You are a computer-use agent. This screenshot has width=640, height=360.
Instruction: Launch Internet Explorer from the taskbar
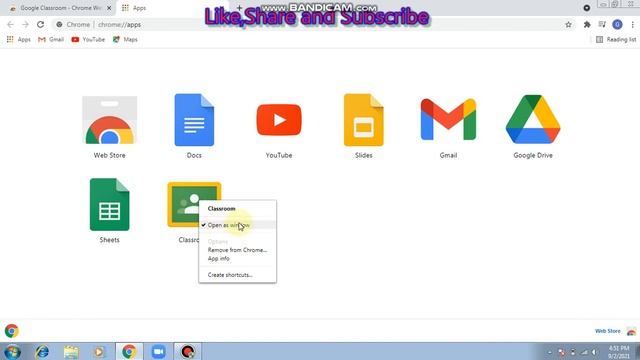click(x=42, y=352)
